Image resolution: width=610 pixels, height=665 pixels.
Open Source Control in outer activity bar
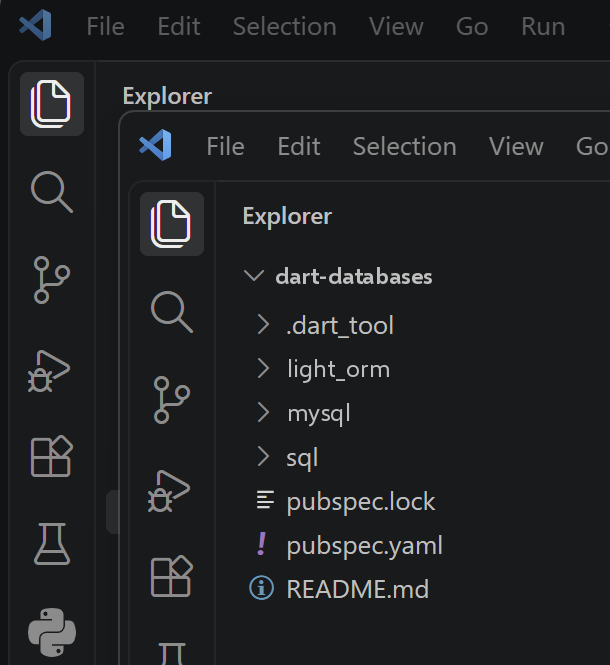[x=52, y=280]
